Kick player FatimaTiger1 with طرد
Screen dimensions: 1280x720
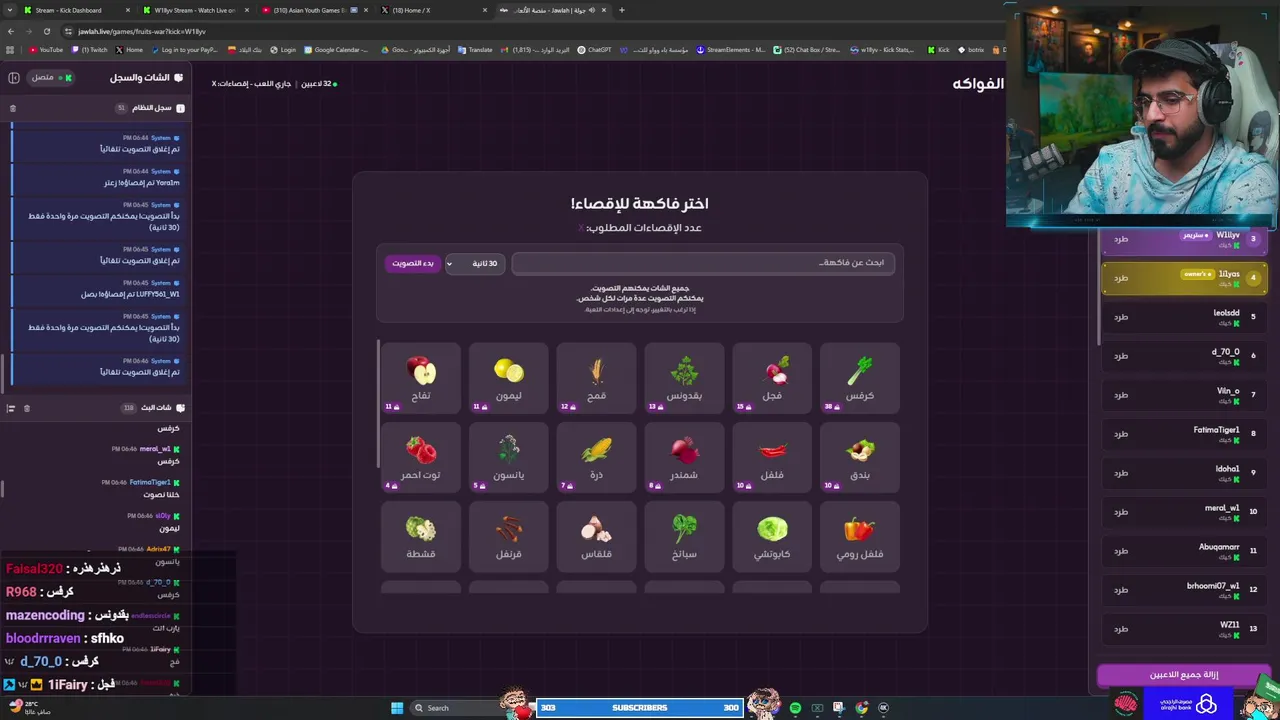coord(1121,434)
